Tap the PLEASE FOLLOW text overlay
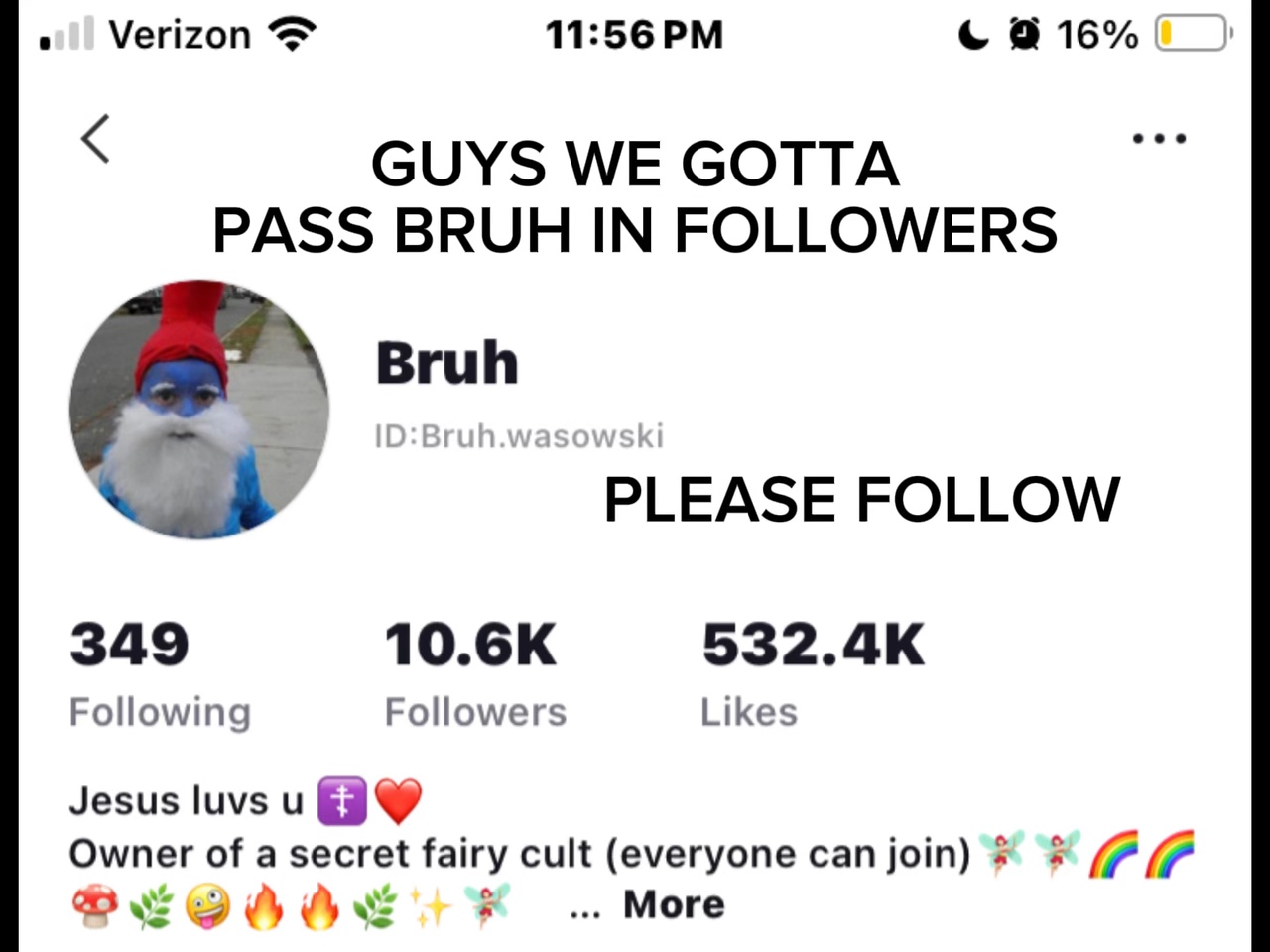 [861, 499]
